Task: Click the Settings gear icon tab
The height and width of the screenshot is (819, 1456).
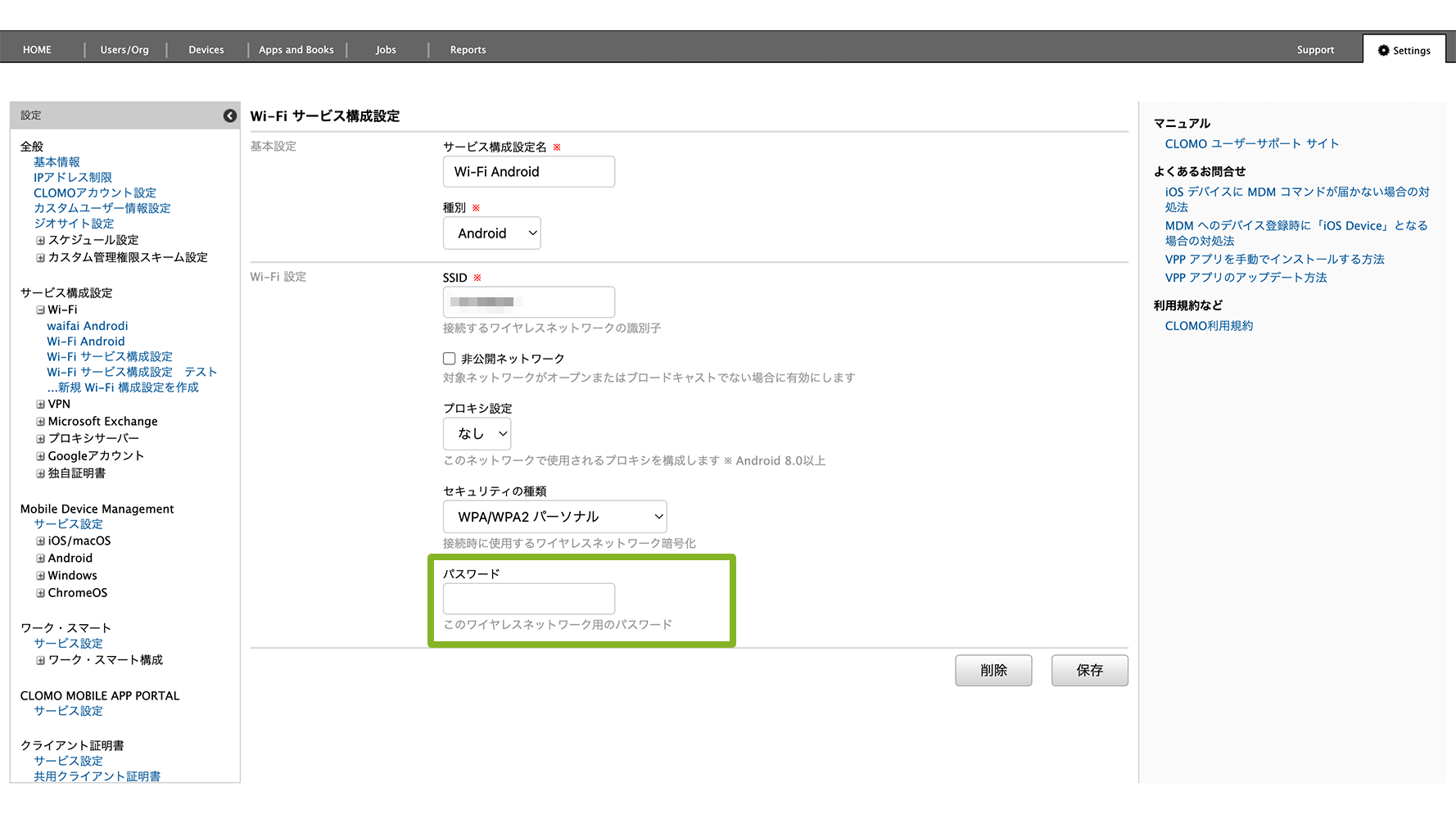Action: pos(1404,50)
